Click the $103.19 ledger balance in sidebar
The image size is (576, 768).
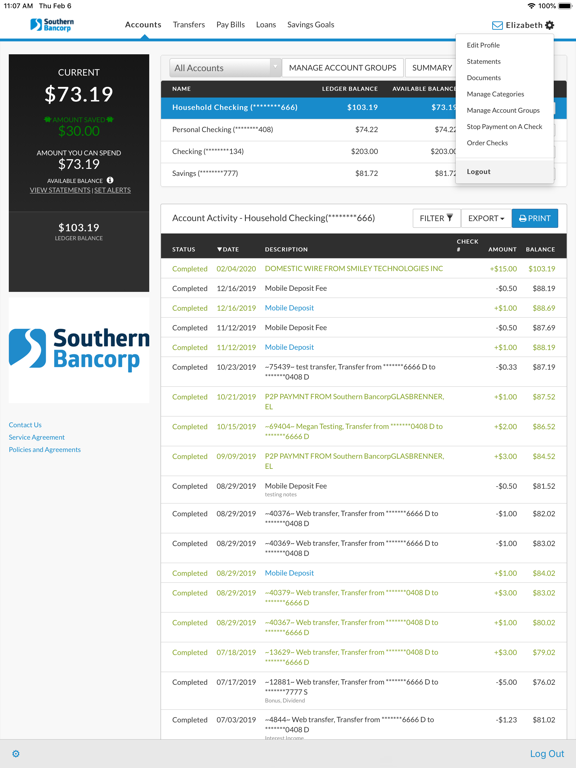click(x=79, y=227)
